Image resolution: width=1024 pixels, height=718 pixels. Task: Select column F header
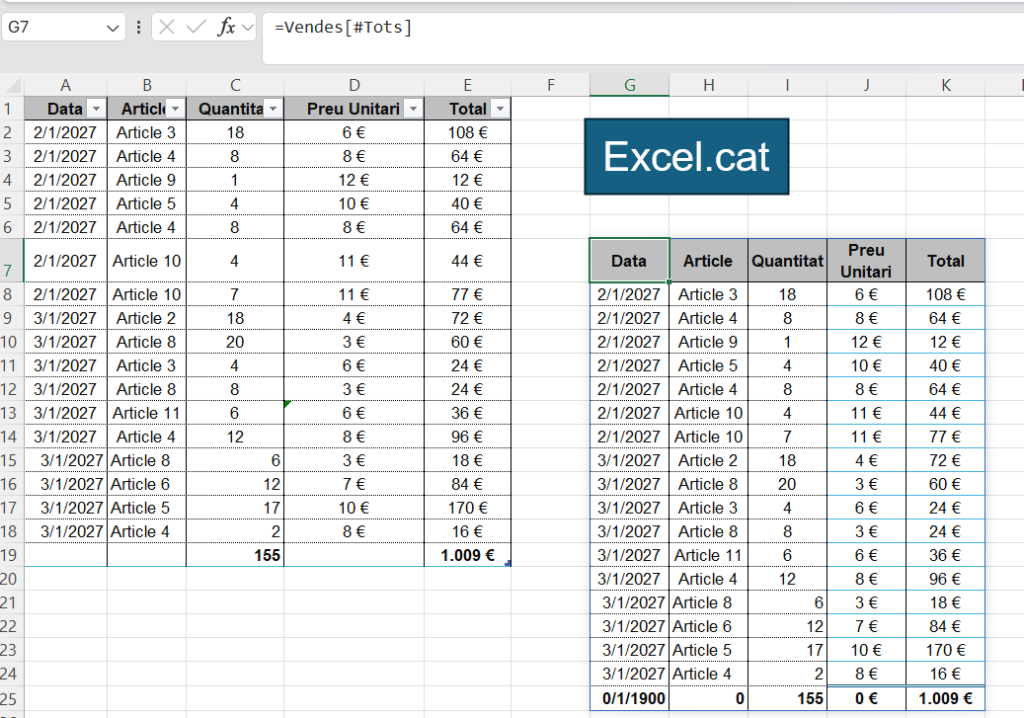(x=551, y=86)
